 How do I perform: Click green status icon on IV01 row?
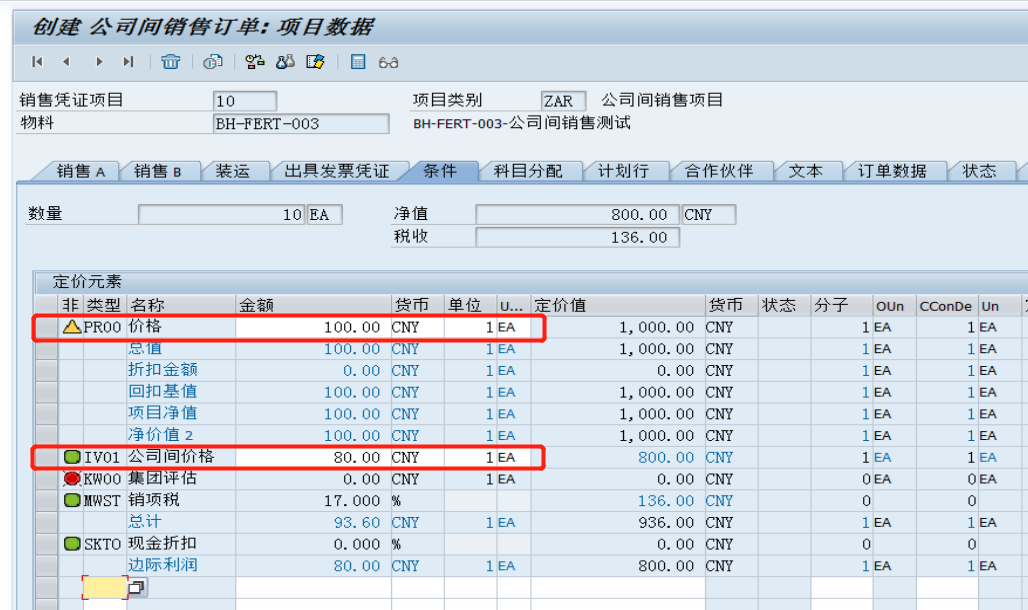tap(72, 457)
